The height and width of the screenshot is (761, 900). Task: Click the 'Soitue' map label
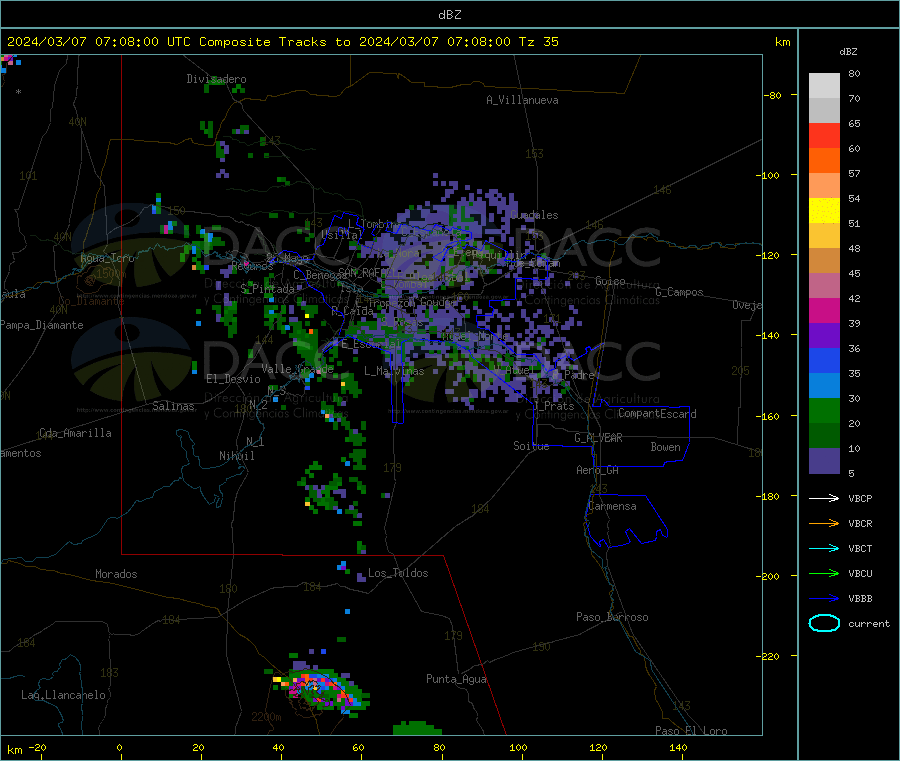click(x=531, y=446)
